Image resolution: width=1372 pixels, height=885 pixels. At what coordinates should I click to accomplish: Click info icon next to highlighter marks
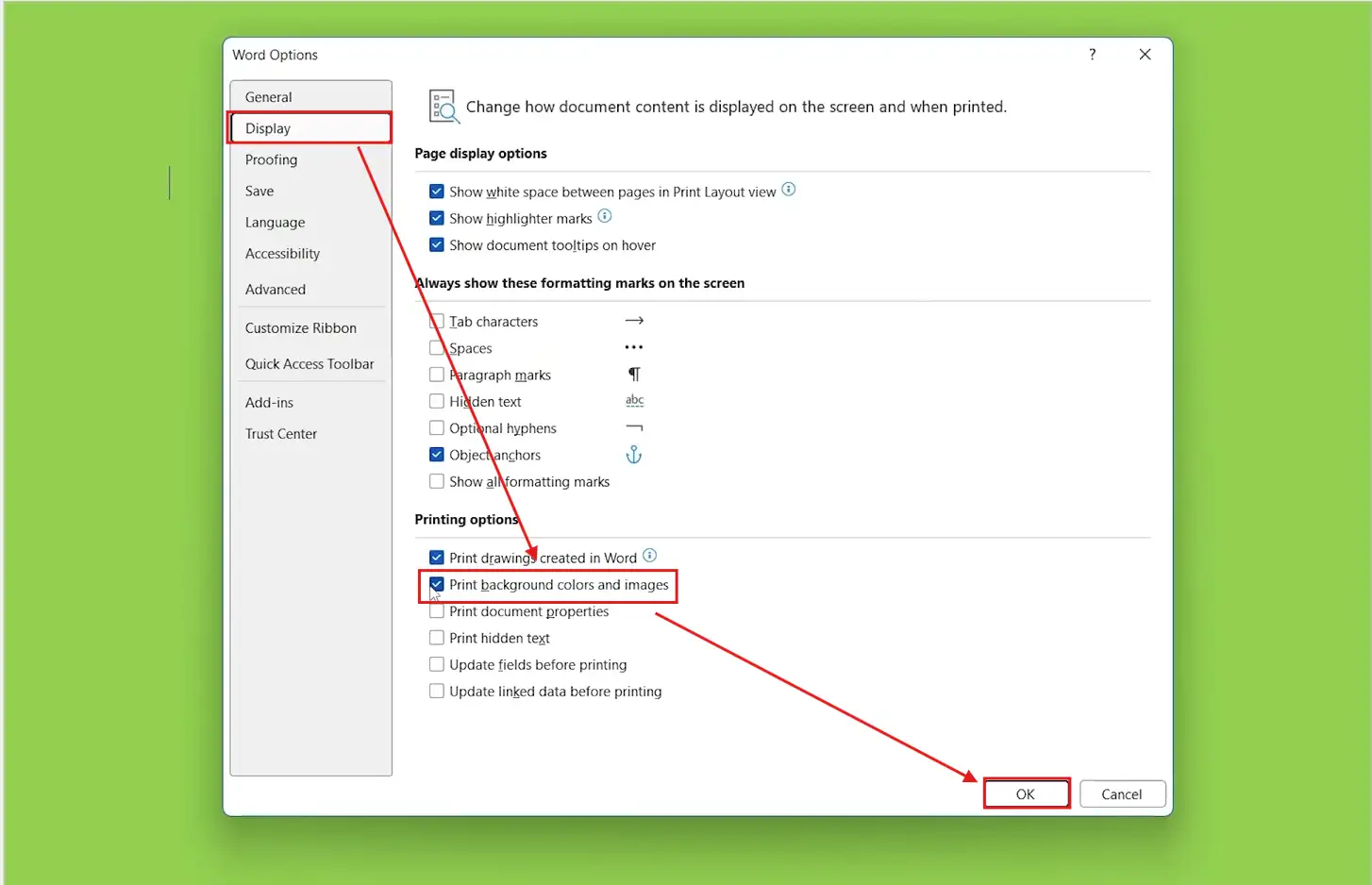[x=605, y=216]
